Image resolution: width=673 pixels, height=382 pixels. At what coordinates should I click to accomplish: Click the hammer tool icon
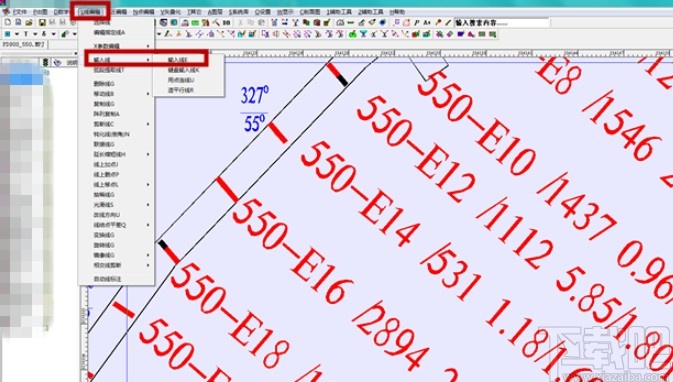coord(216,22)
